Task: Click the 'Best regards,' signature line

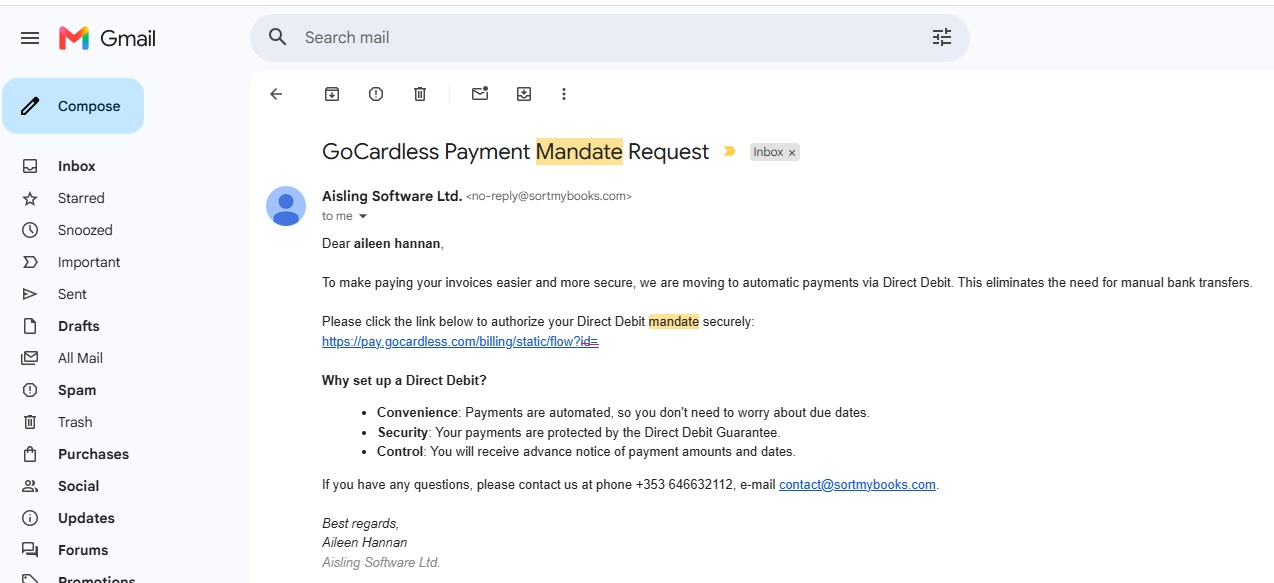Action: (x=360, y=523)
